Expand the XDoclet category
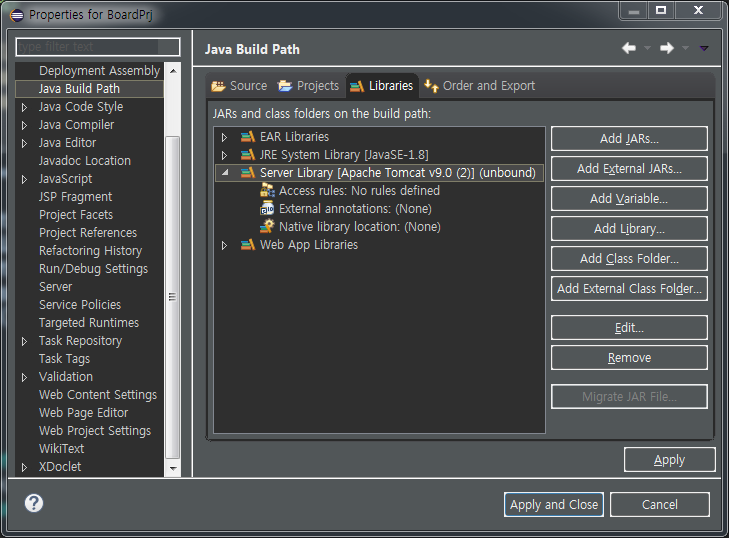This screenshot has width=729, height=538. point(24,468)
